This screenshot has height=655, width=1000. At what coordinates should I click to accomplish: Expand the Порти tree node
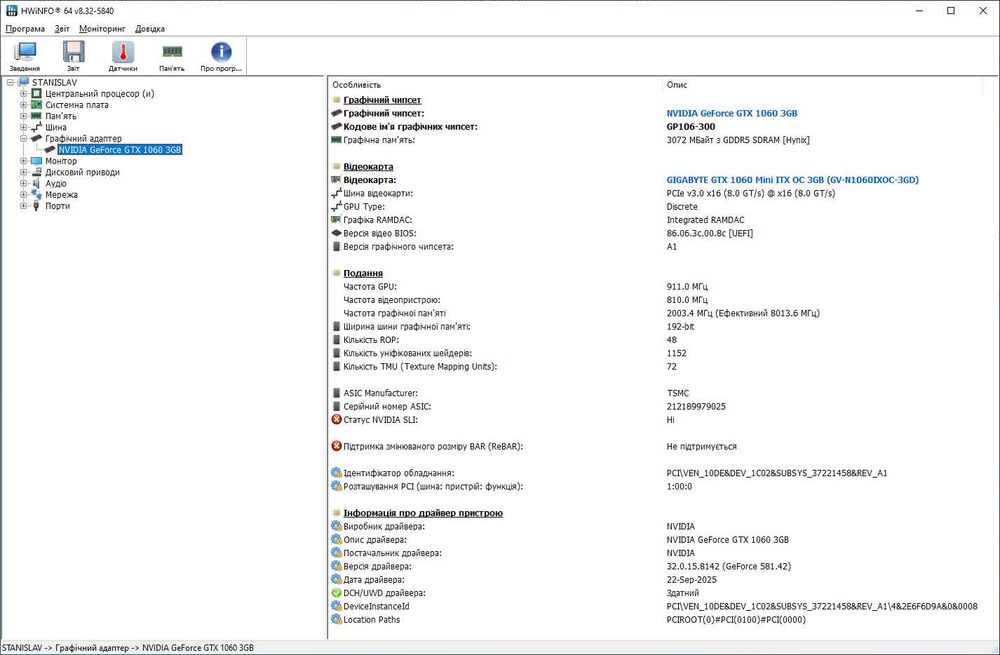[x=24, y=206]
